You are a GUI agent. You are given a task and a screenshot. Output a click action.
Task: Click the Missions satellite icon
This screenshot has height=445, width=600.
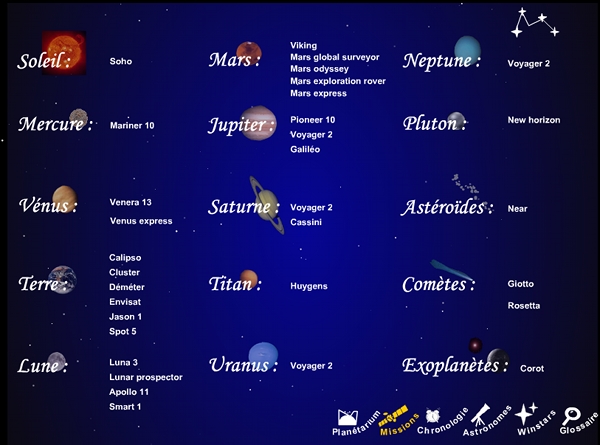click(x=394, y=413)
